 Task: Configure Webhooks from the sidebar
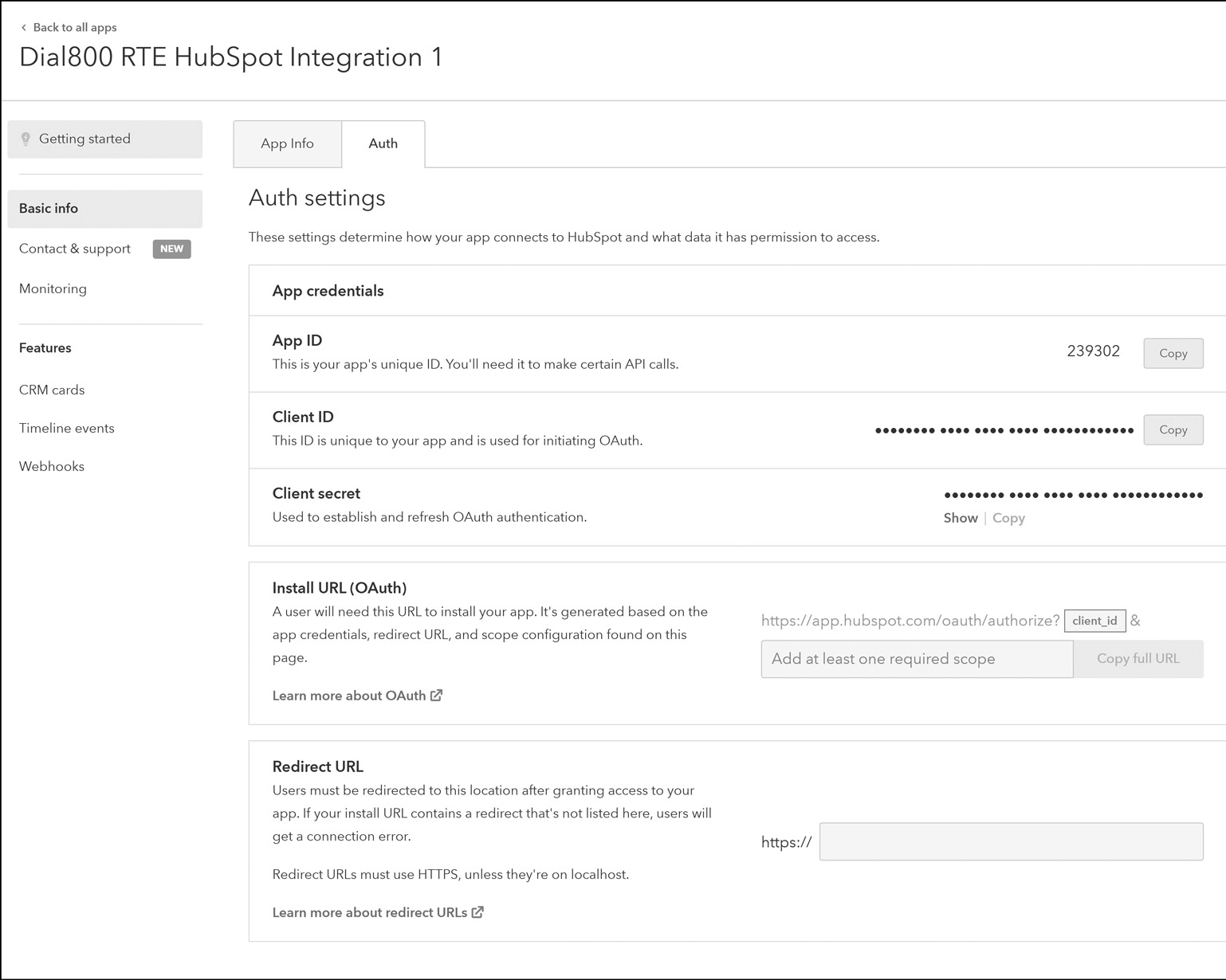[51, 466]
